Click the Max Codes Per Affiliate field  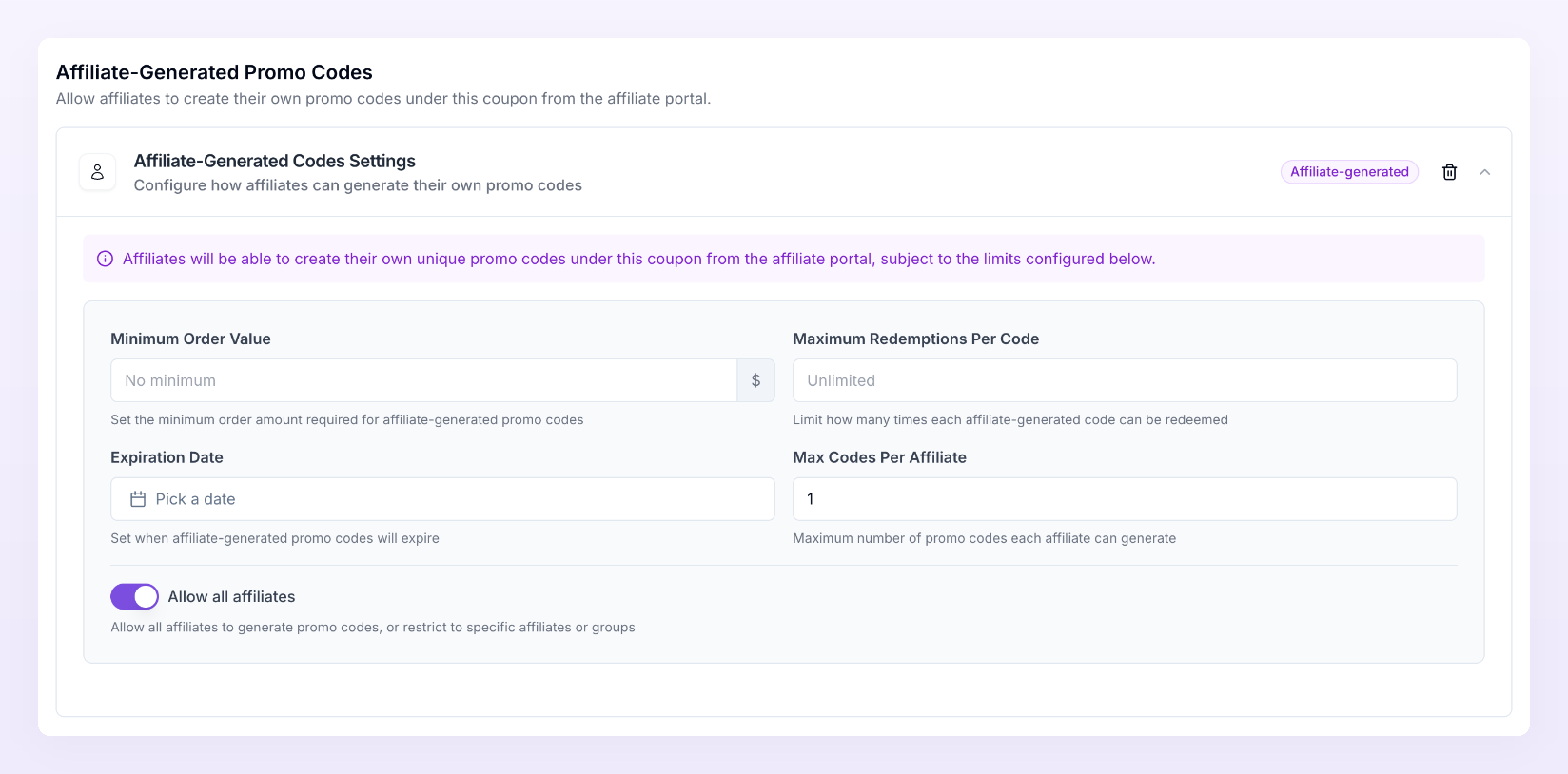coord(1125,499)
